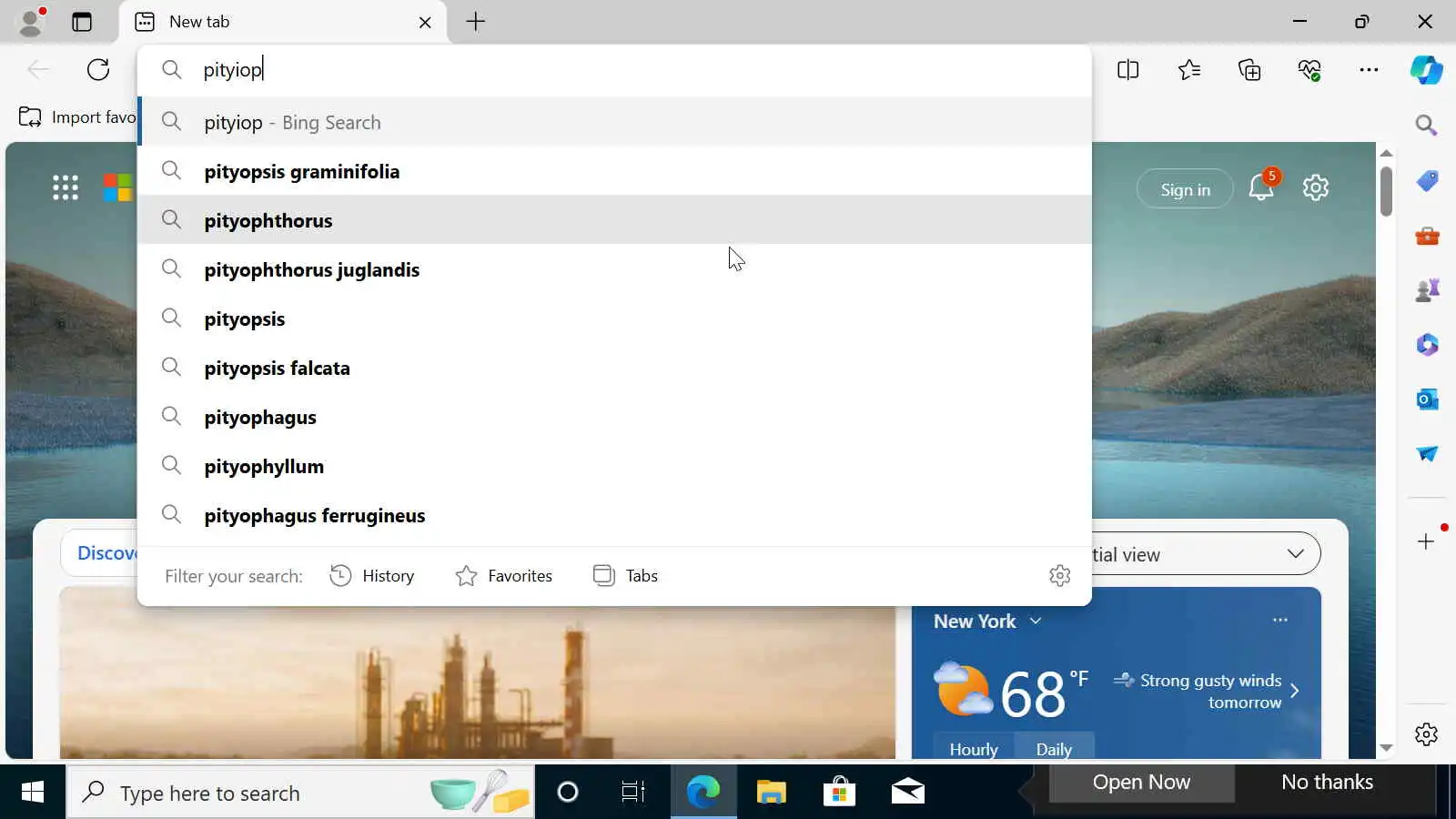Viewport: 1456px width, 819px height.
Task: Click the address bar input field
Action: click(x=614, y=70)
